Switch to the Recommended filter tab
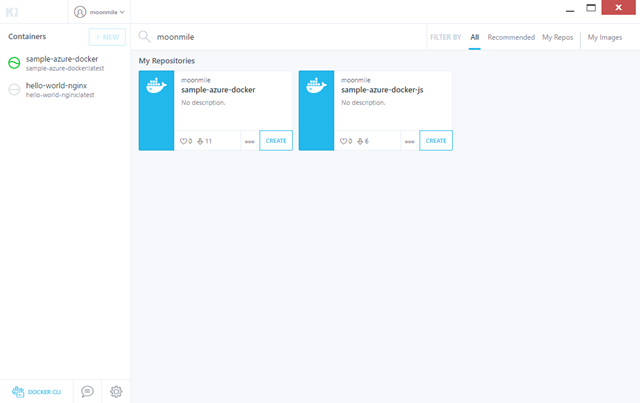The height and width of the screenshot is (403, 640). 511,37
